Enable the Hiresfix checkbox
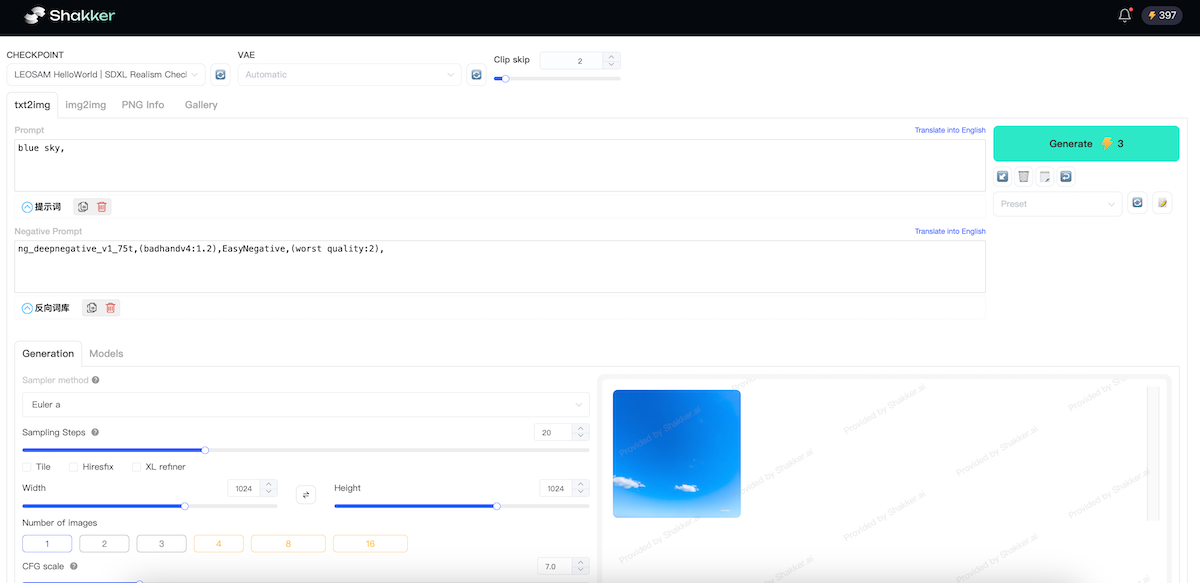This screenshot has height=583, width=1200. pyautogui.click(x=73, y=466)
